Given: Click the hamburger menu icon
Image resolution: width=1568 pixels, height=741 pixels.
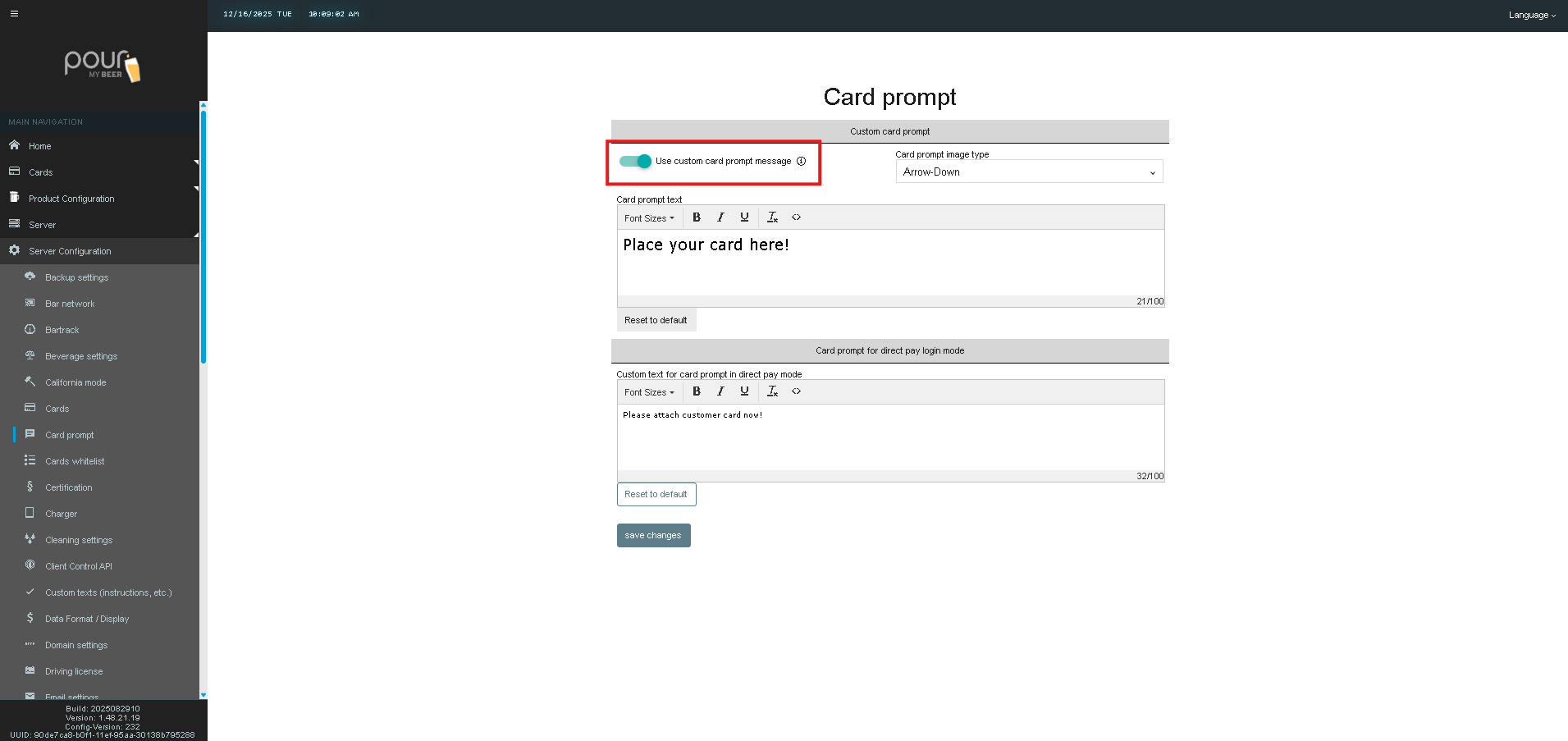Looking at the screenshot, I should 14,14.
